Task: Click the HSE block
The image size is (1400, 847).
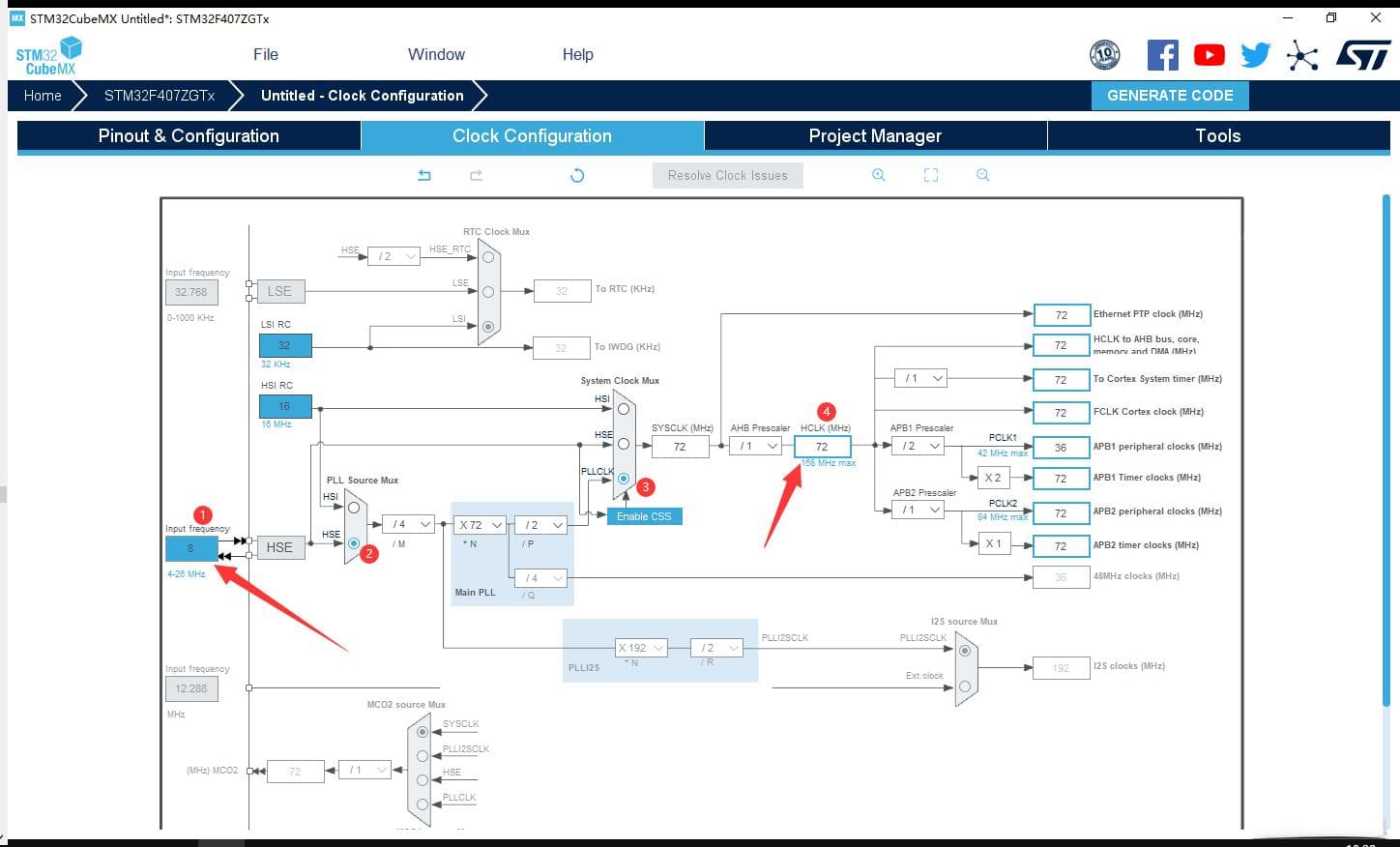Action: (279, 547)
